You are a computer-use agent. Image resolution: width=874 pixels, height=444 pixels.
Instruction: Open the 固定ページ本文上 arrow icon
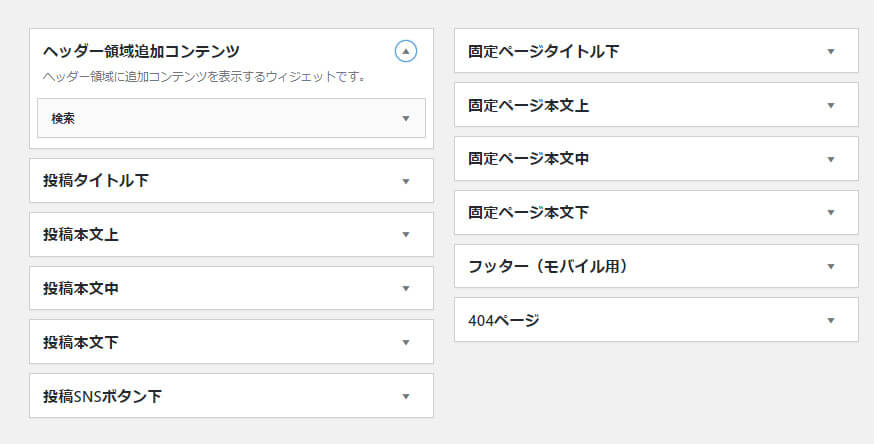pos(831,105)
